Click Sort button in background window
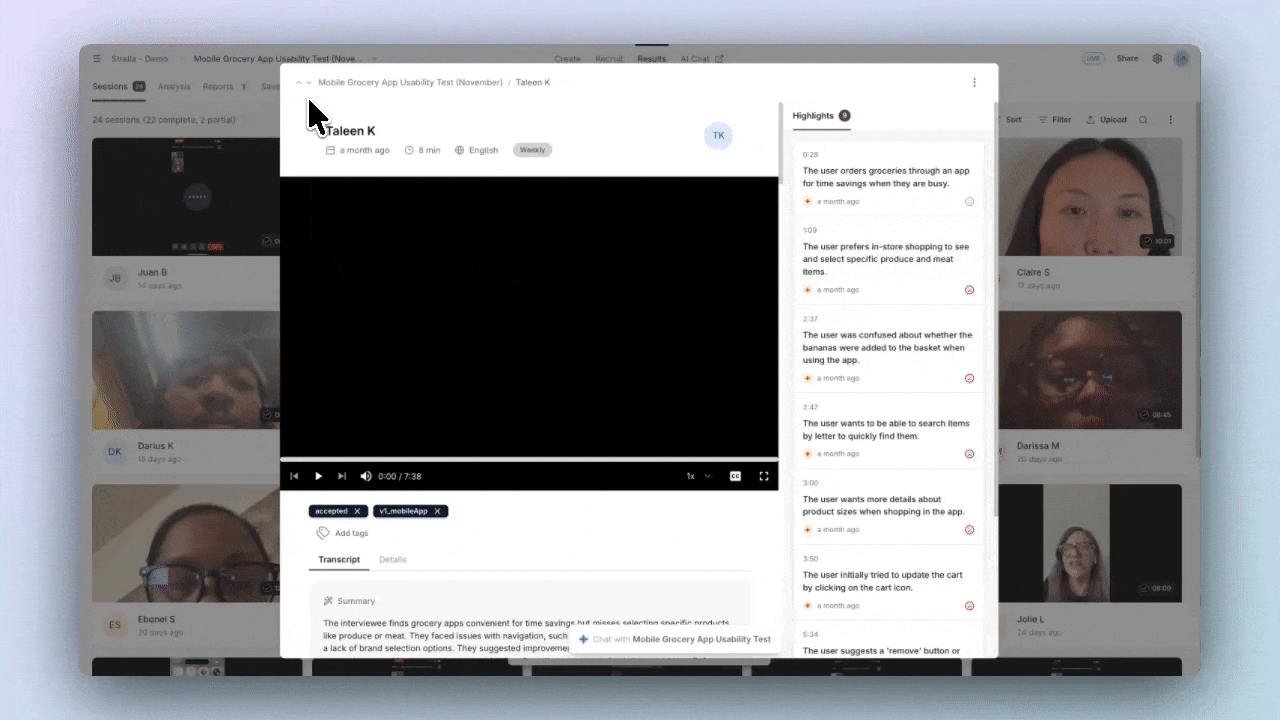Screen dimensions: 1280x720 click(1008, 120)
